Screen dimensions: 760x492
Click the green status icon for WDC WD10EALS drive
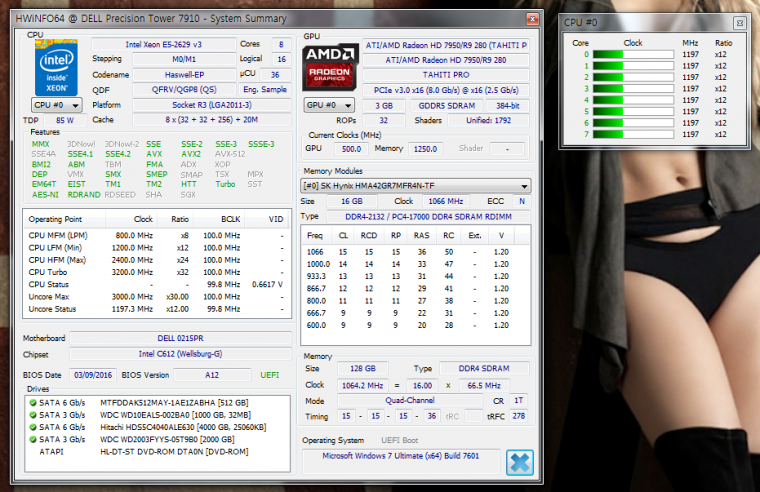coord(33,415)
